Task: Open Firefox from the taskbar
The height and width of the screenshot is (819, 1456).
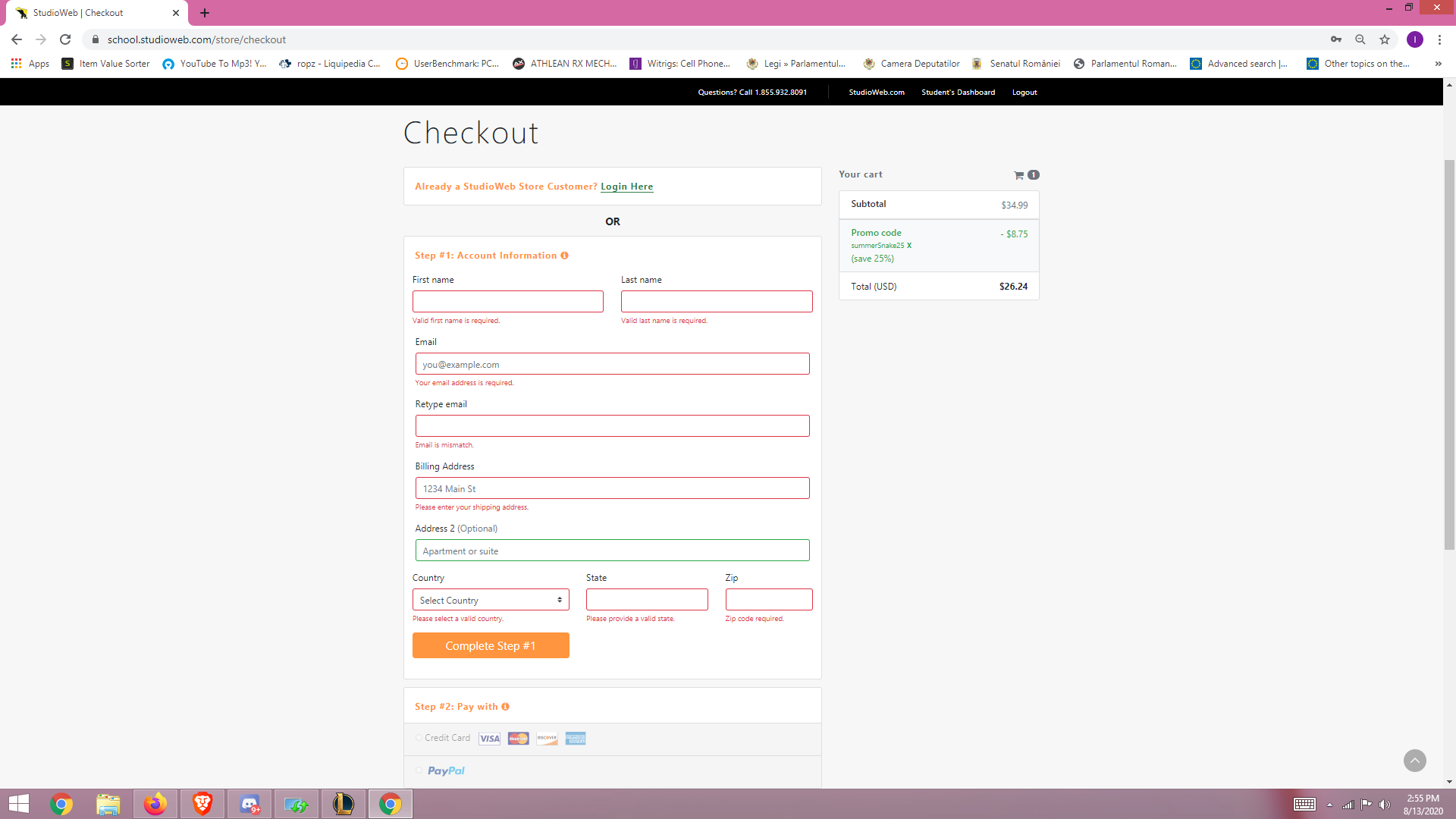Action: coord(155,804)
